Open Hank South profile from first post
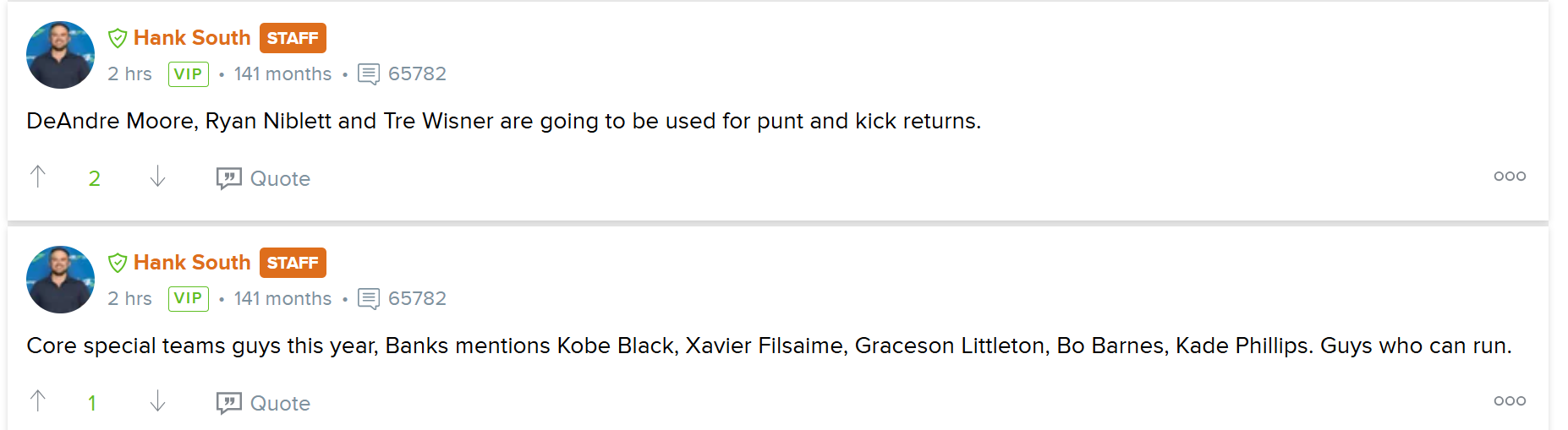Screen dimensions: 1568x430 tap(192, 38)
